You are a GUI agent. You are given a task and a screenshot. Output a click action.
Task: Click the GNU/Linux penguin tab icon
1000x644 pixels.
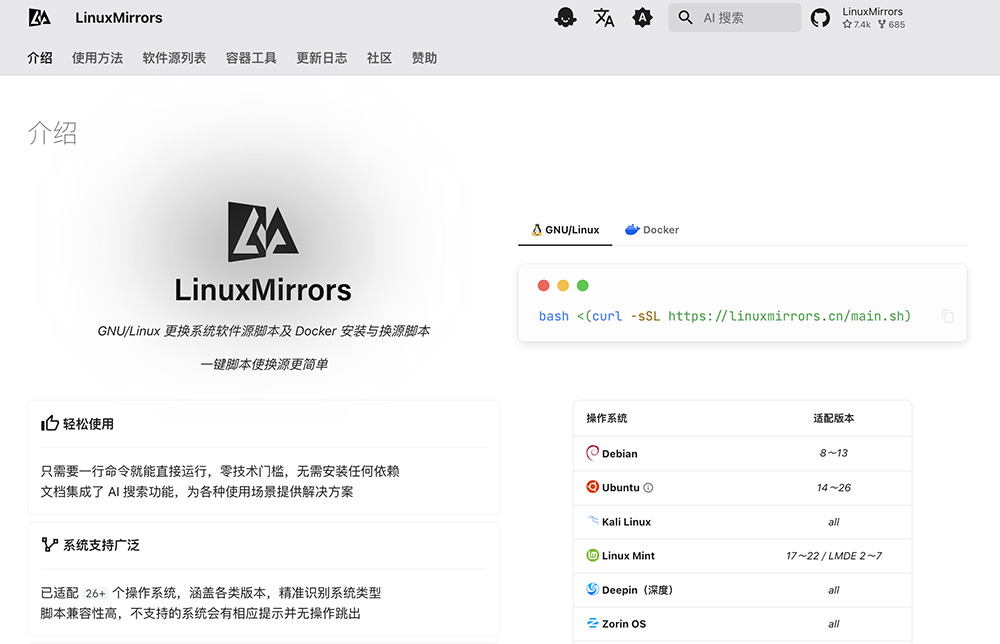pos(537,230)
